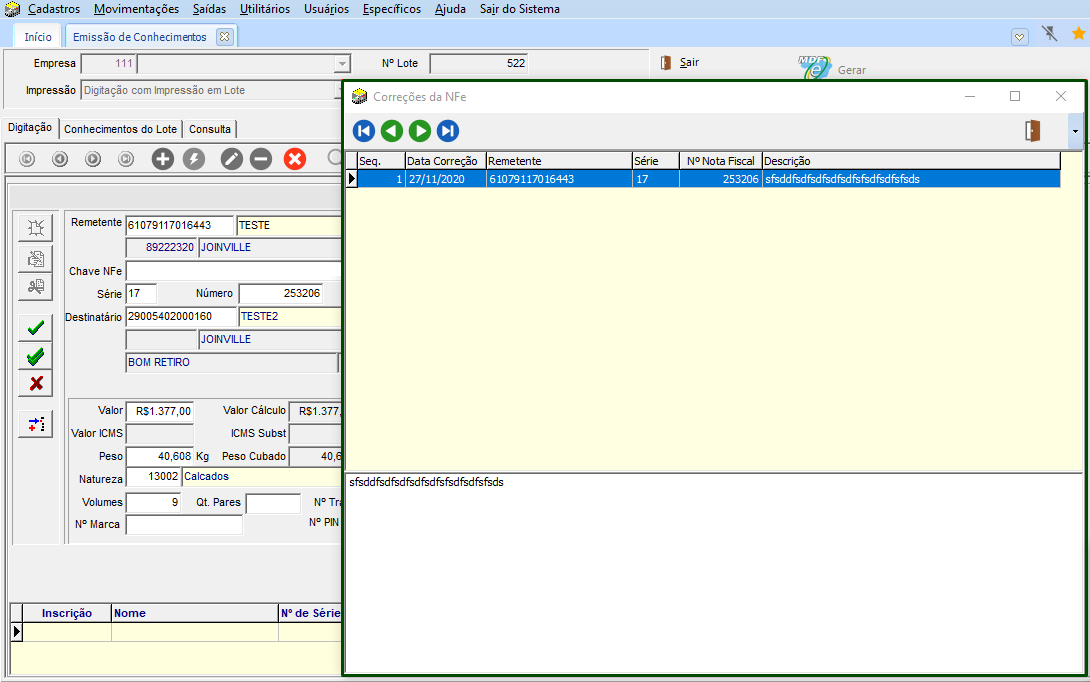Click the Descrição column header
Screen dimensions: 1090x682
click(x=911, y=161)
